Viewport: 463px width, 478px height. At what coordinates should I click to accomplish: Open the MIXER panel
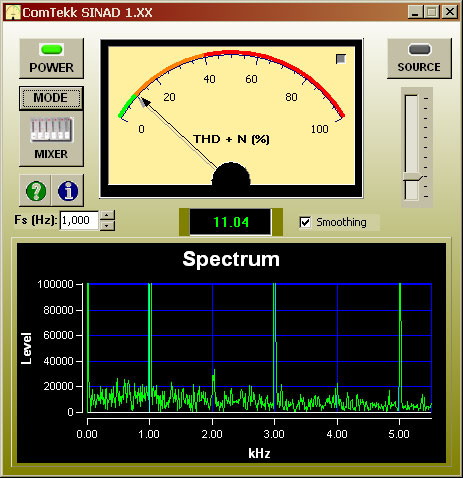(51, 138)
